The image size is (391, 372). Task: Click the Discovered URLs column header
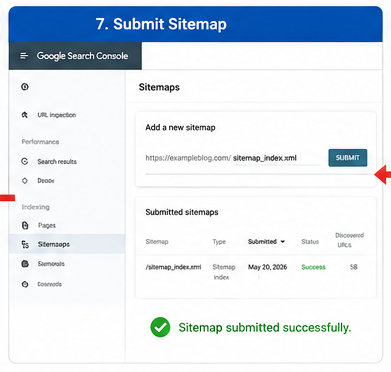349,240
